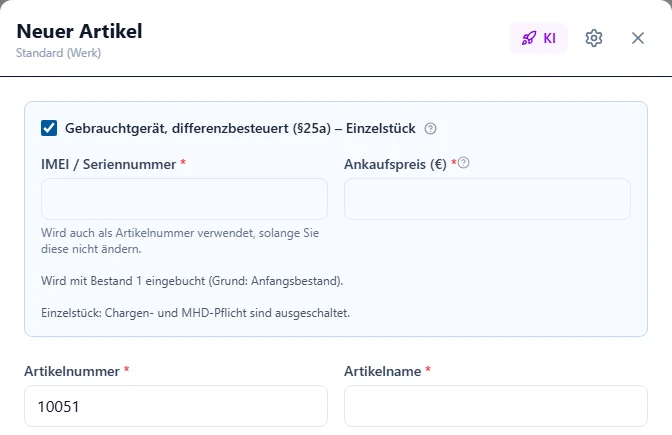Open the KI rocket assistant button
The image size is (672, 435).
pos(538,38)
